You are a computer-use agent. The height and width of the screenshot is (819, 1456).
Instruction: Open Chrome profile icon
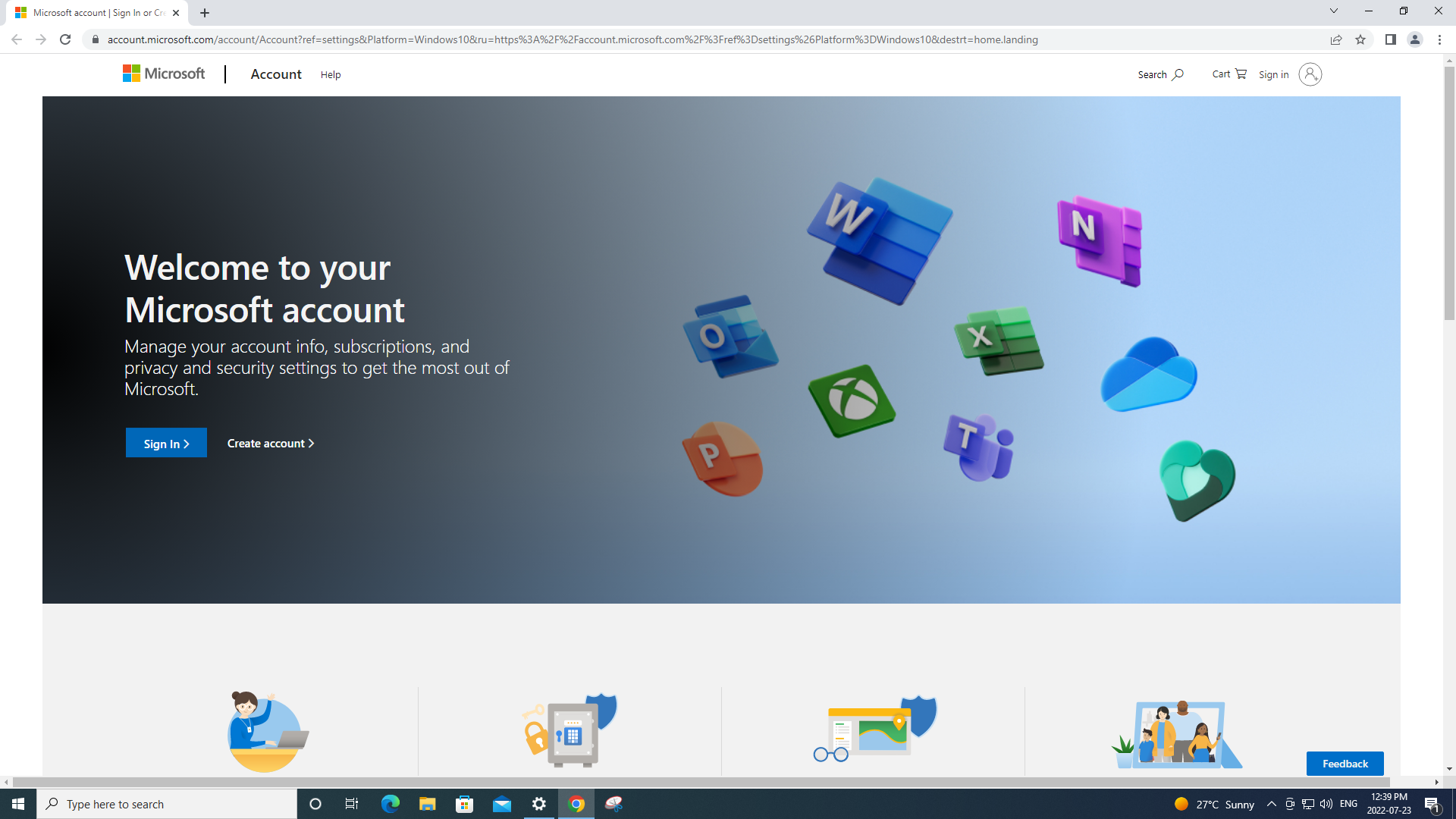click(x=1414, y=39)
